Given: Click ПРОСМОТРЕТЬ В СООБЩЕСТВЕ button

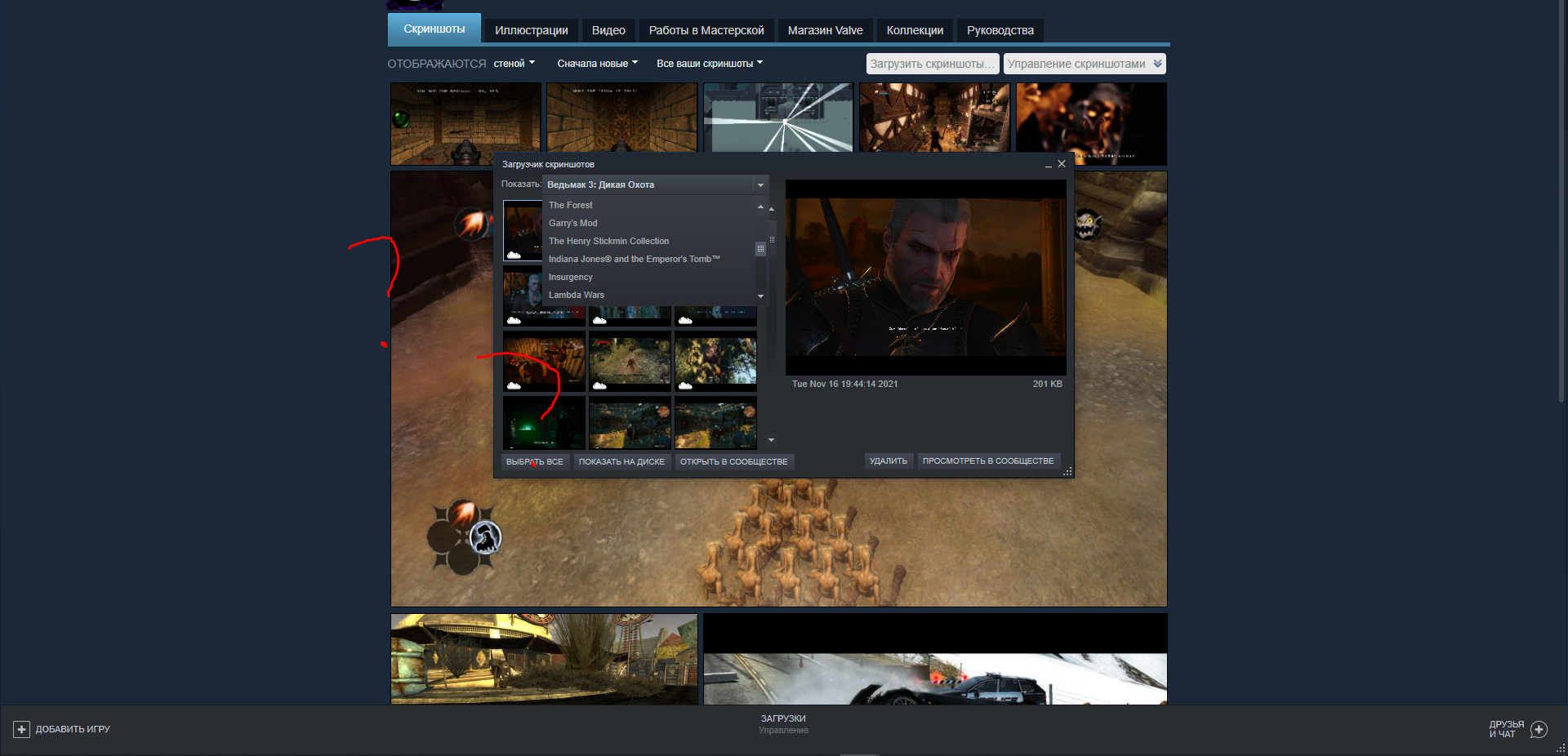Looking at the screenshot, I should tap(988, 461).
